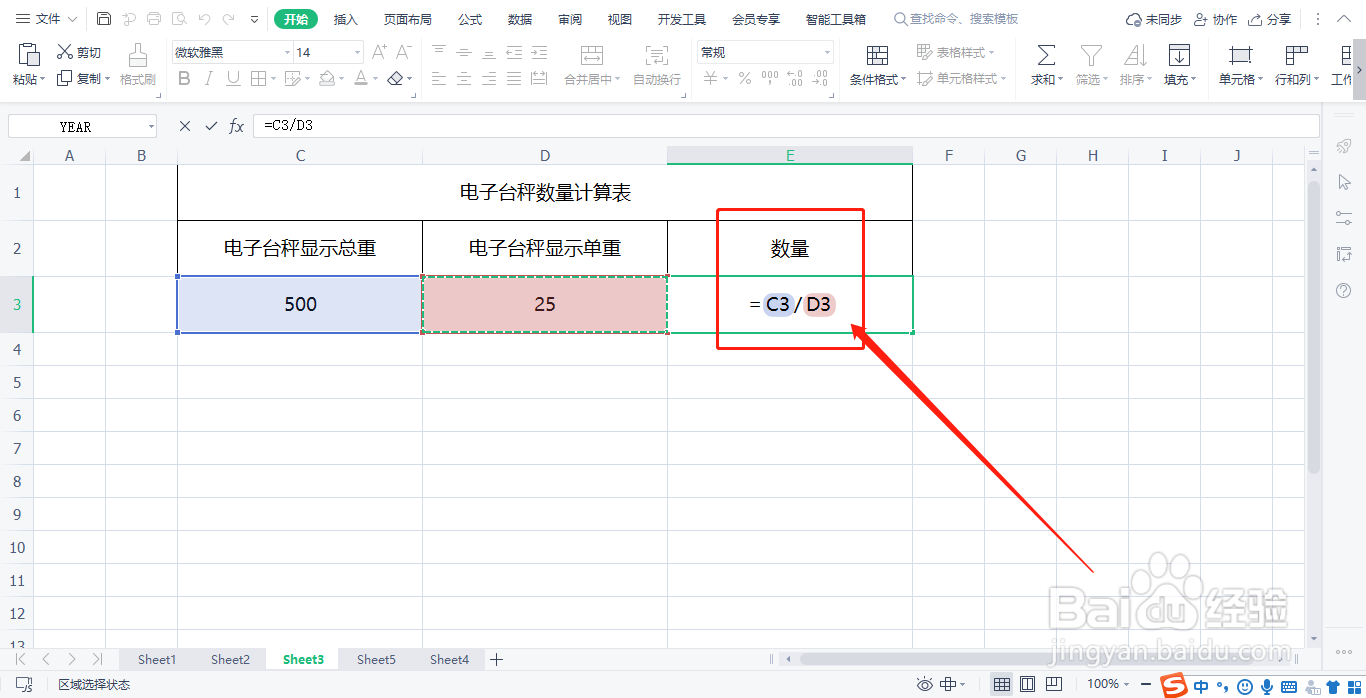Switch to the Sheet5 worksheet tab
This screenshot has height=698, width=1366.
(376, 659)
